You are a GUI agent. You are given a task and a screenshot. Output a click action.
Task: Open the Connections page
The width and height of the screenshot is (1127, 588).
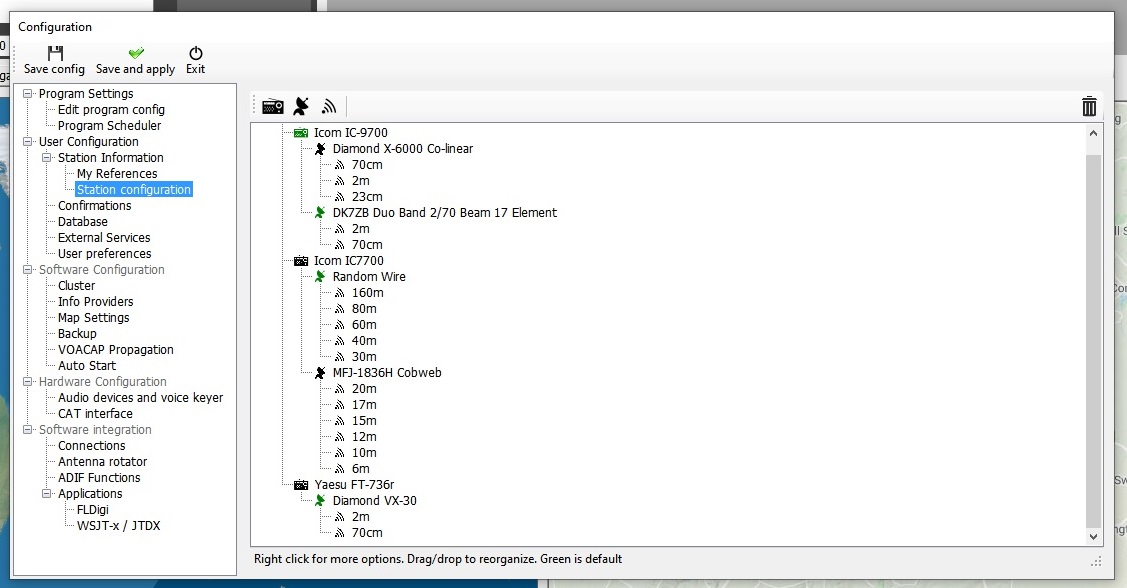pos(91,446)
